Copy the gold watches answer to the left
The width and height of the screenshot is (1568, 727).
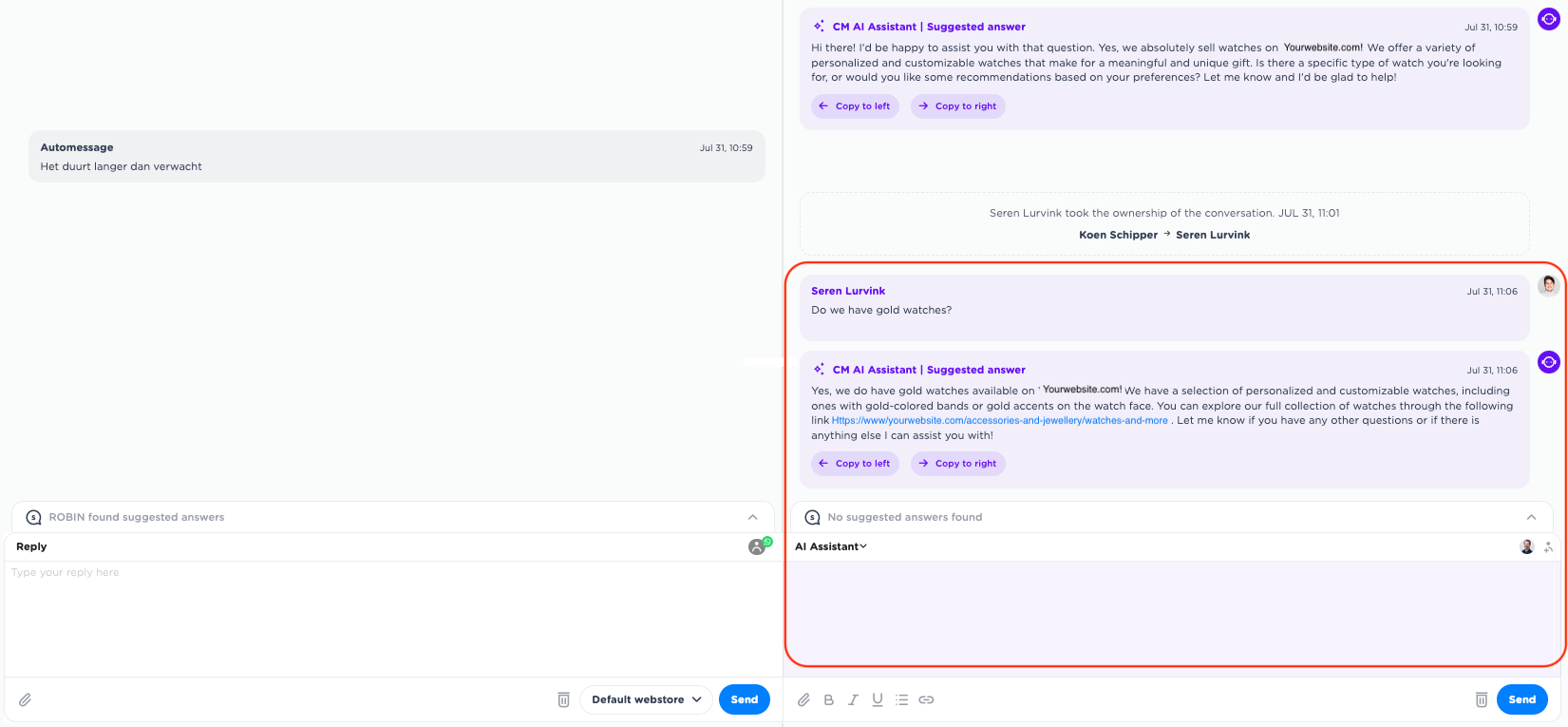tap(855, 464)
